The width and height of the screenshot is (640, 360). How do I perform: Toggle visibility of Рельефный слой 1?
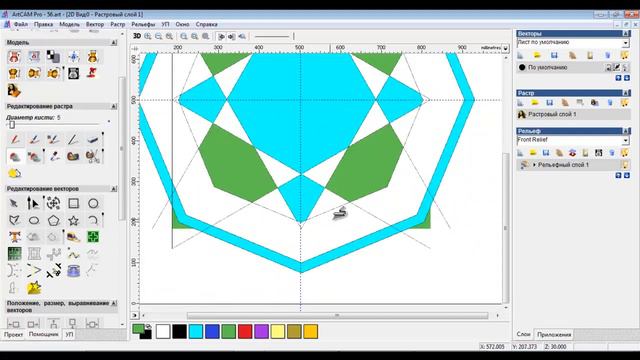tap(625, 165)
